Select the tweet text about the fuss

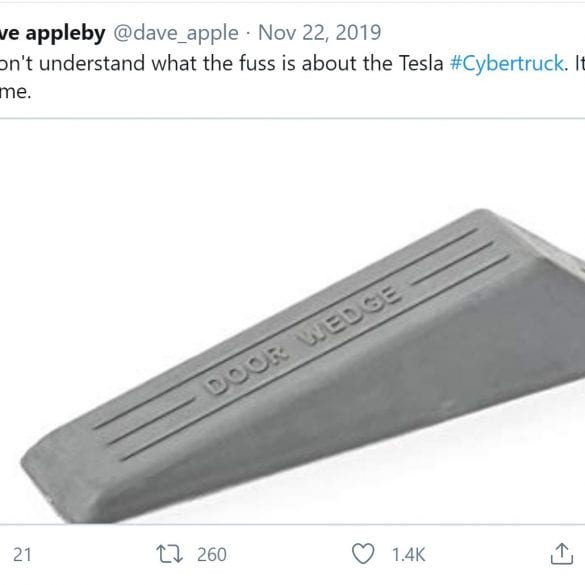[292, 77]
